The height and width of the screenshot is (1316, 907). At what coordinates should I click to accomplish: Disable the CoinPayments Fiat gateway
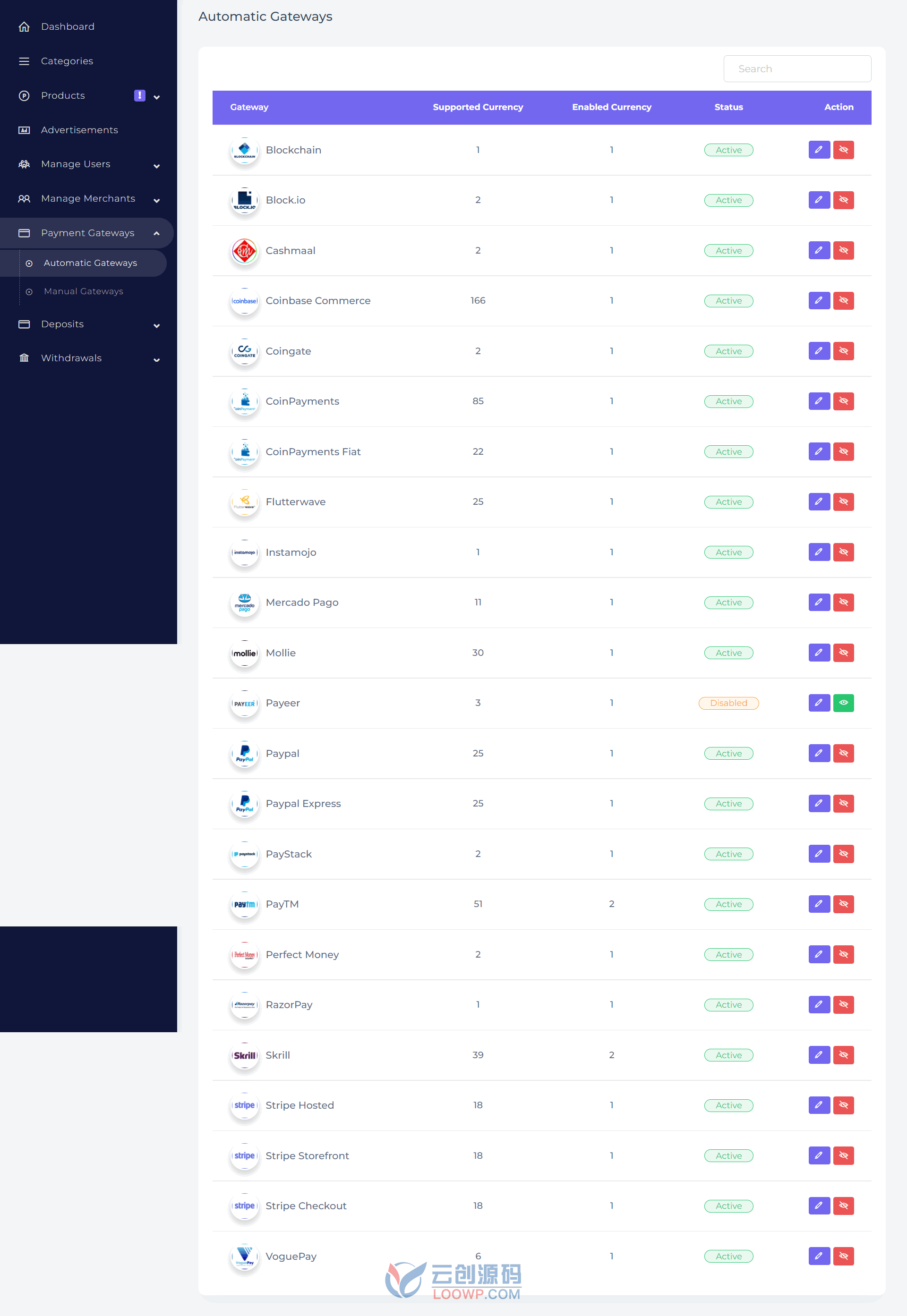point(843,451)
